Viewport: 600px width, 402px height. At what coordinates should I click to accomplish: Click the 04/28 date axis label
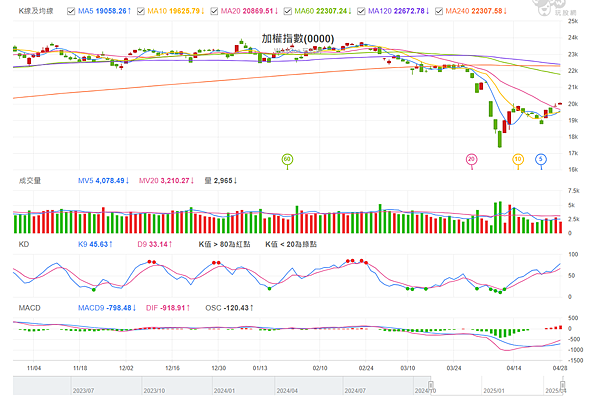pos(560,368)
